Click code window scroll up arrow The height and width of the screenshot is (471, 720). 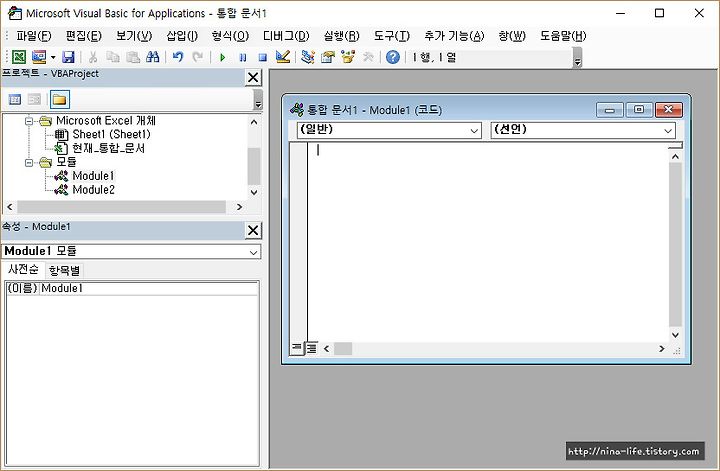675,157
